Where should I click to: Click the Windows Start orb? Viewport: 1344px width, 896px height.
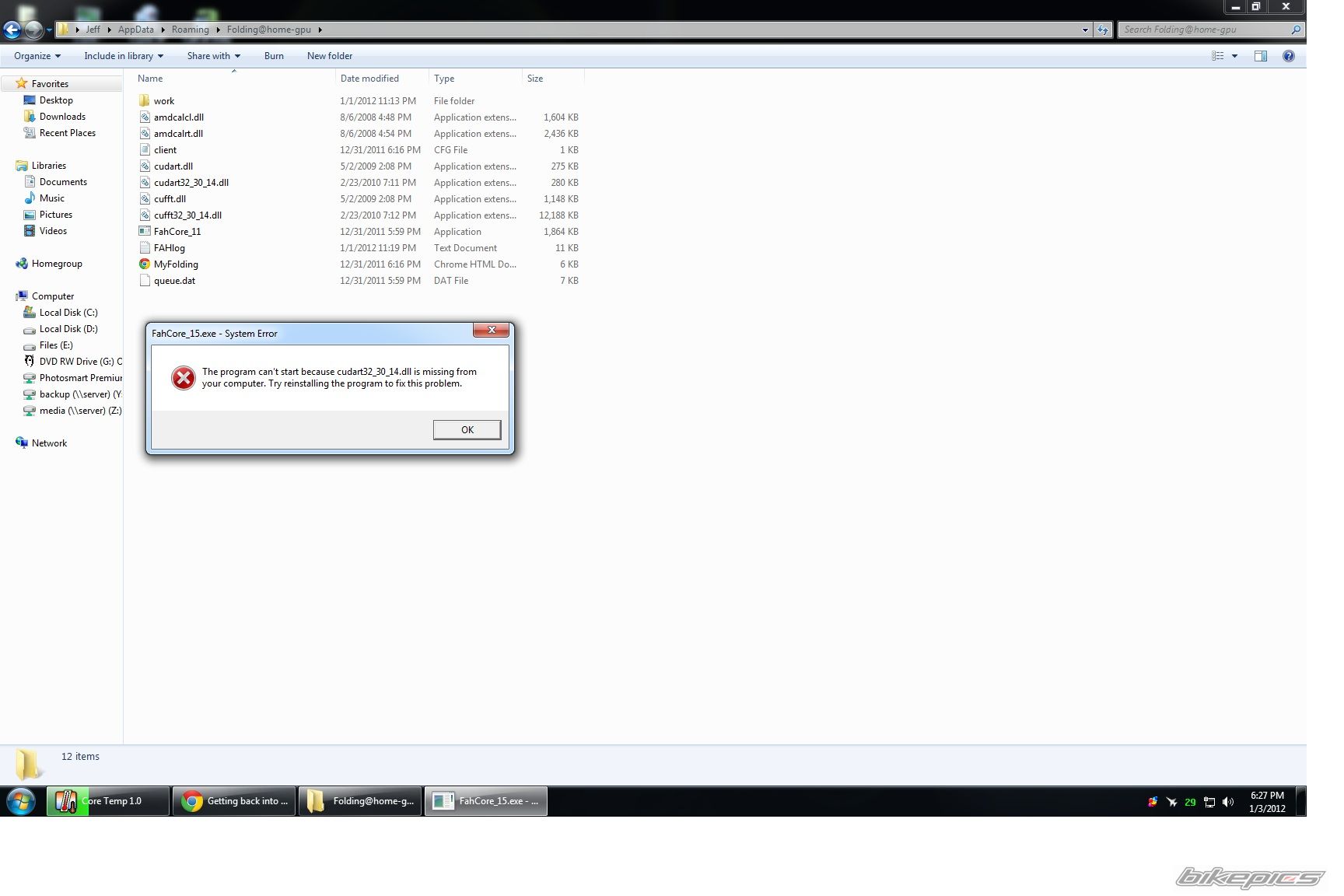click(21, 801)
